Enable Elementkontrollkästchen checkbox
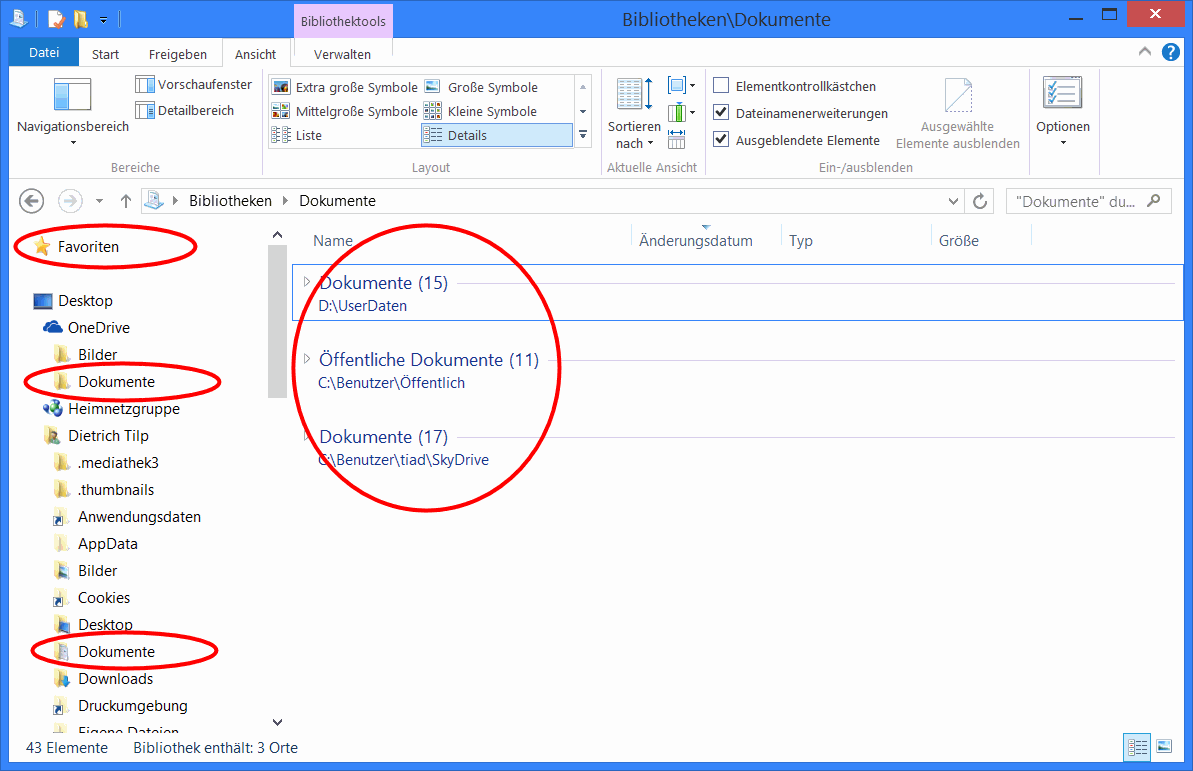The width and height of the screenshot is (1193, 771). pyautogui.click(x=721, y=87)
